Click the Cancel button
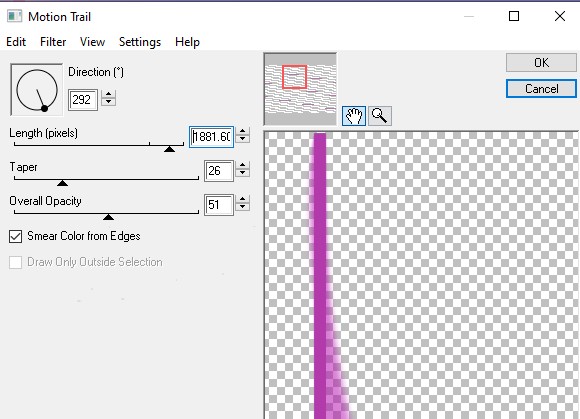580x419 pixels. (x=541, y=89)
